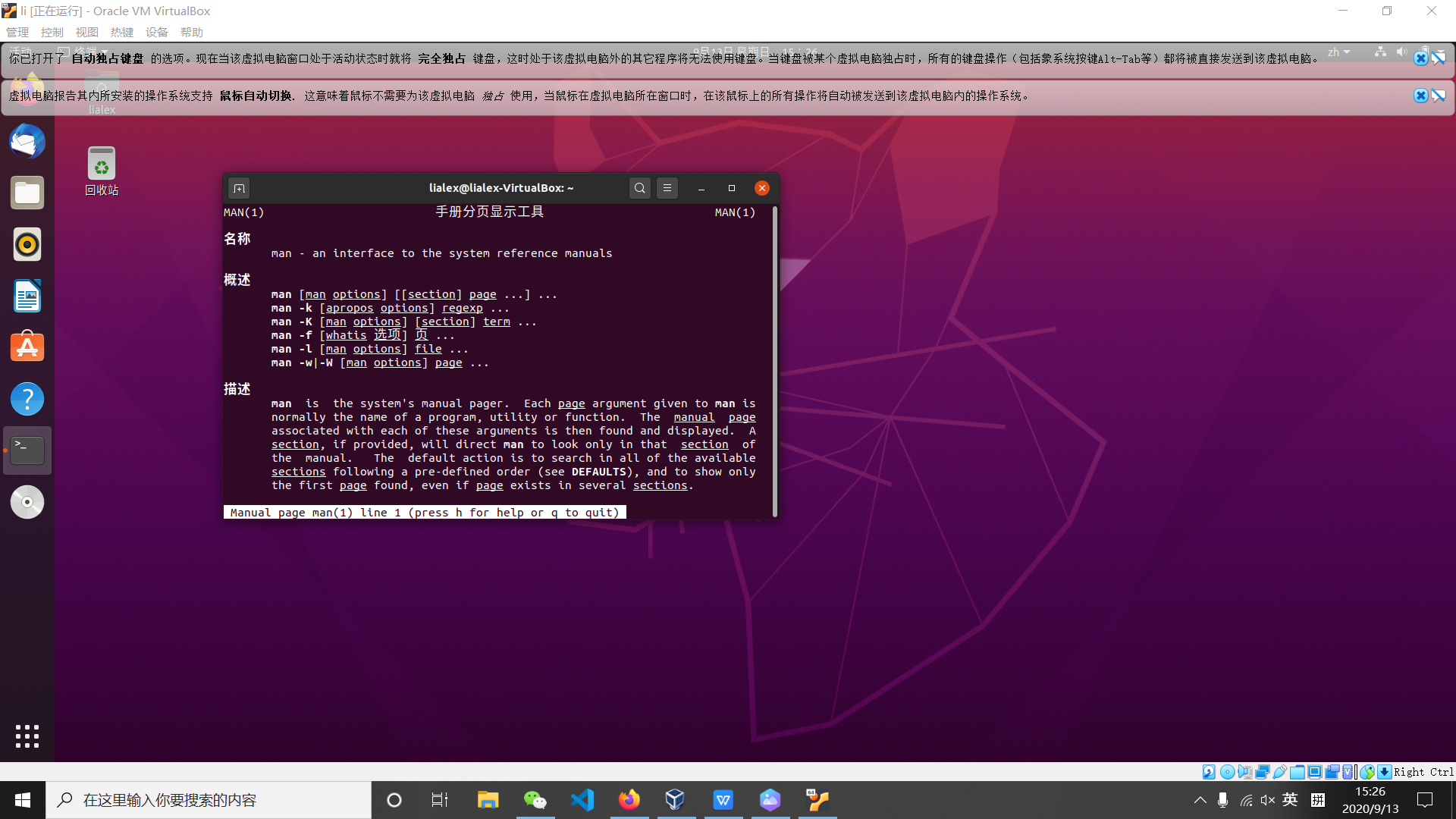The image size is (1456, 819).
Task: Open the Ubuntu Help application in the dock
Action: 27,398
